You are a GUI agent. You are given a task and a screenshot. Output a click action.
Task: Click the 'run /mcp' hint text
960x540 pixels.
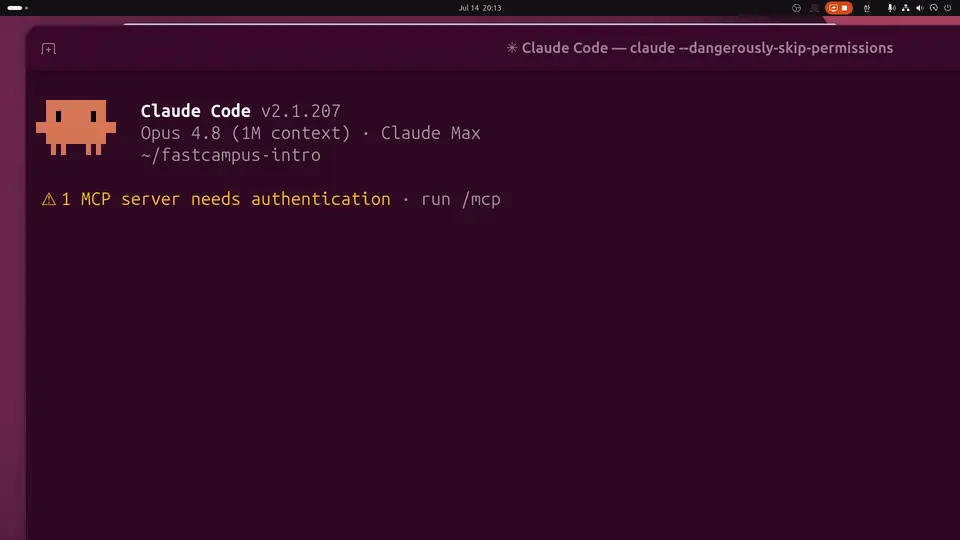coord(461,200)
